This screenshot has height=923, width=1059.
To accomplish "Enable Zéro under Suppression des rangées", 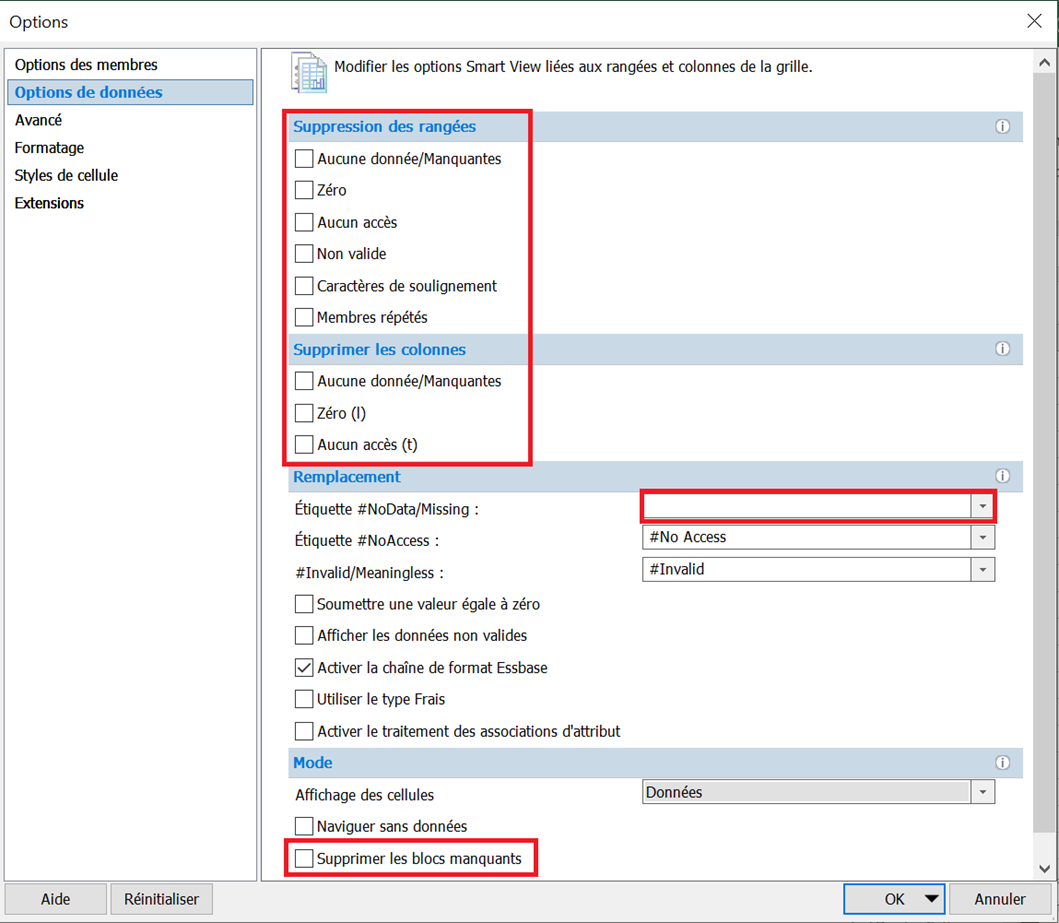I will (x=304, y=191).
